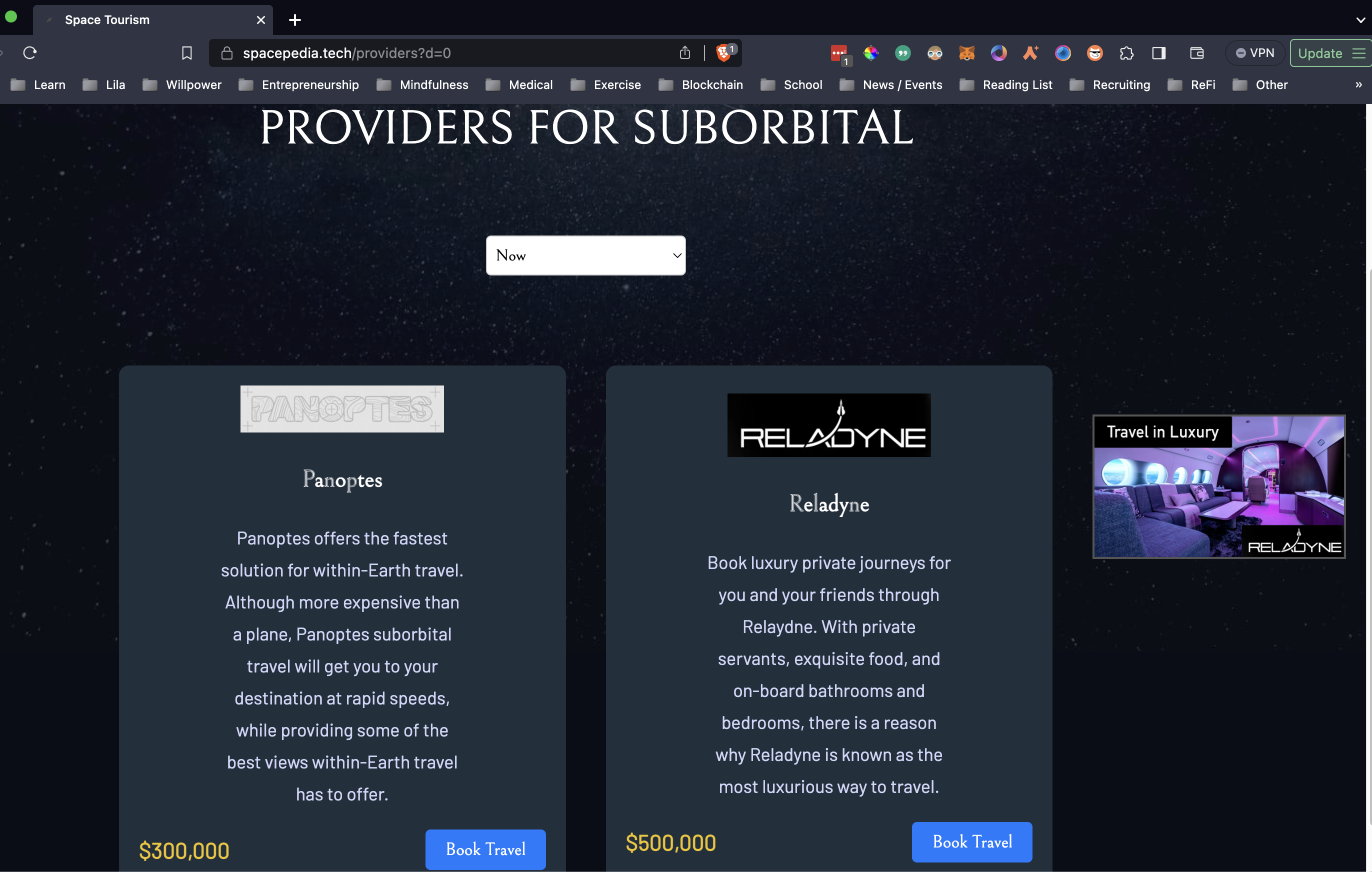Expand the hidden bookmarks overflow chevron
Viewport: 1372px width, 872px height.
[1358, 84]
